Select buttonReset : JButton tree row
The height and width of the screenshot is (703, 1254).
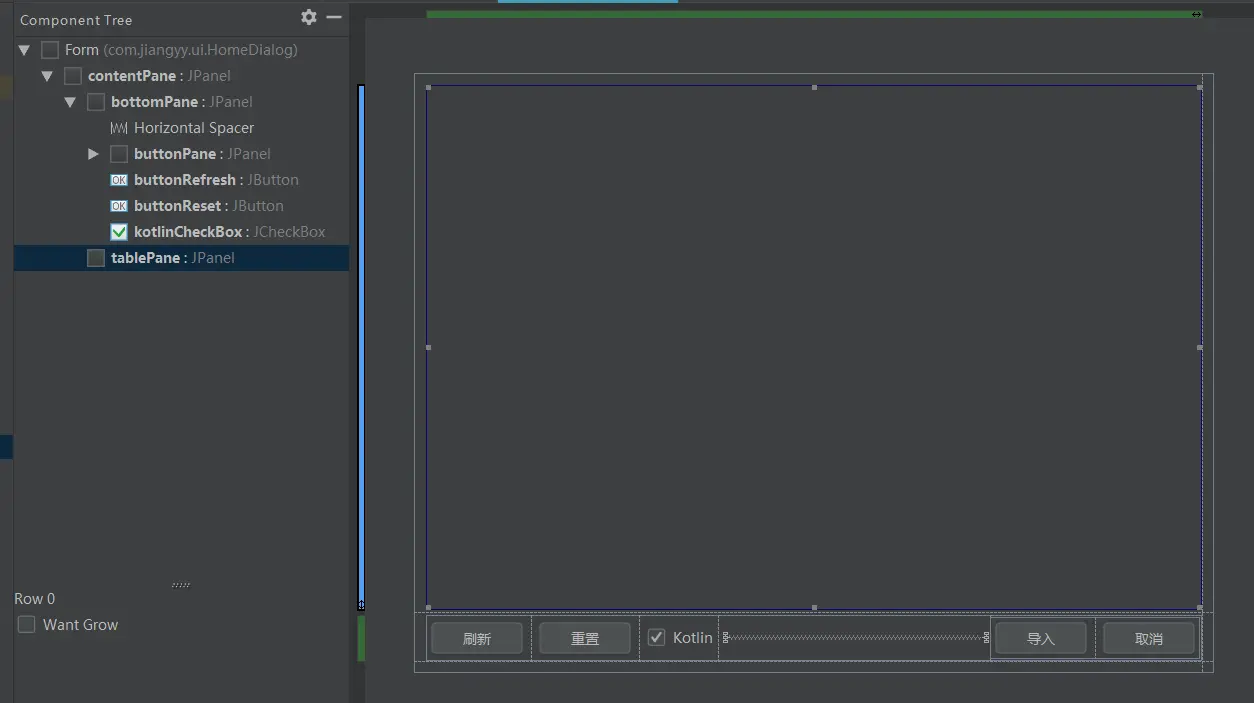(x=182, y=206)
